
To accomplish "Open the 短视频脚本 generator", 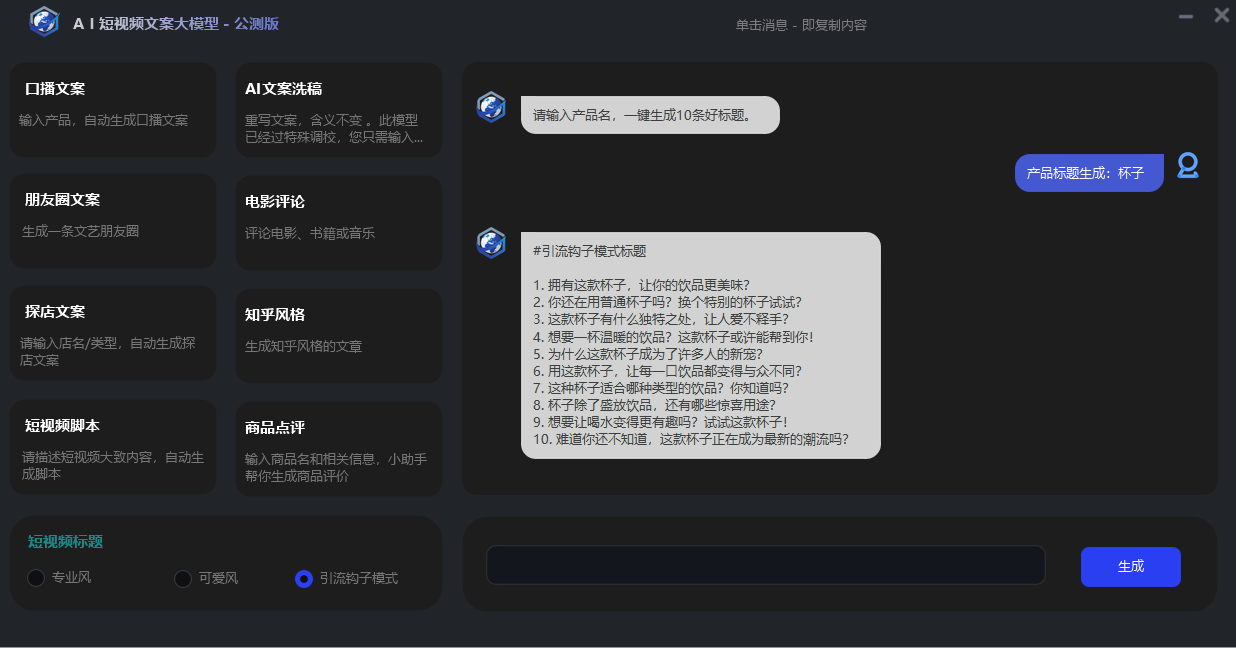I will [x=113, y=447].
